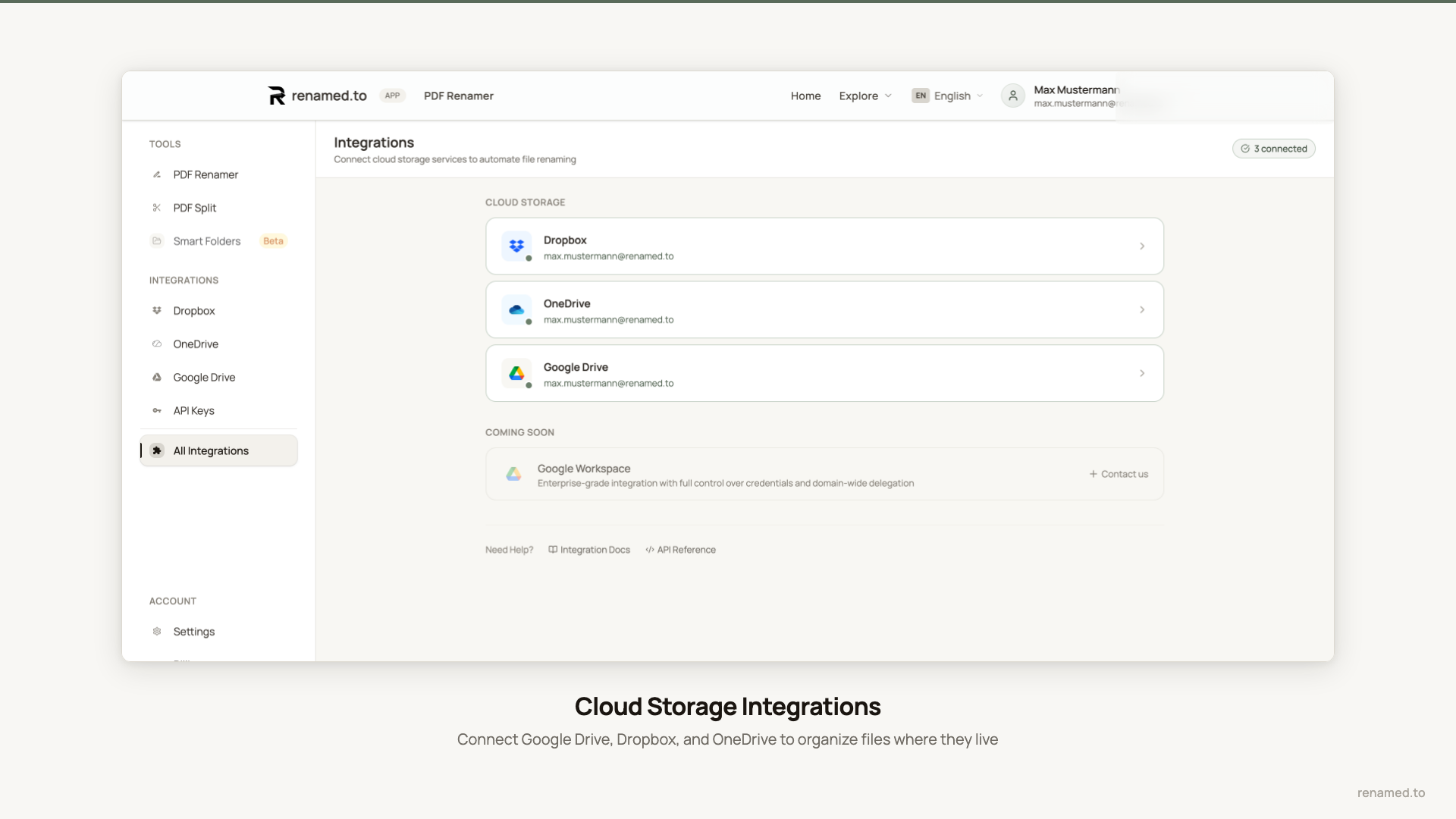Click the All Integrations puzzle icon
Screen dimensions: 1456x819
pyautogui.click(x=157, y=450)
